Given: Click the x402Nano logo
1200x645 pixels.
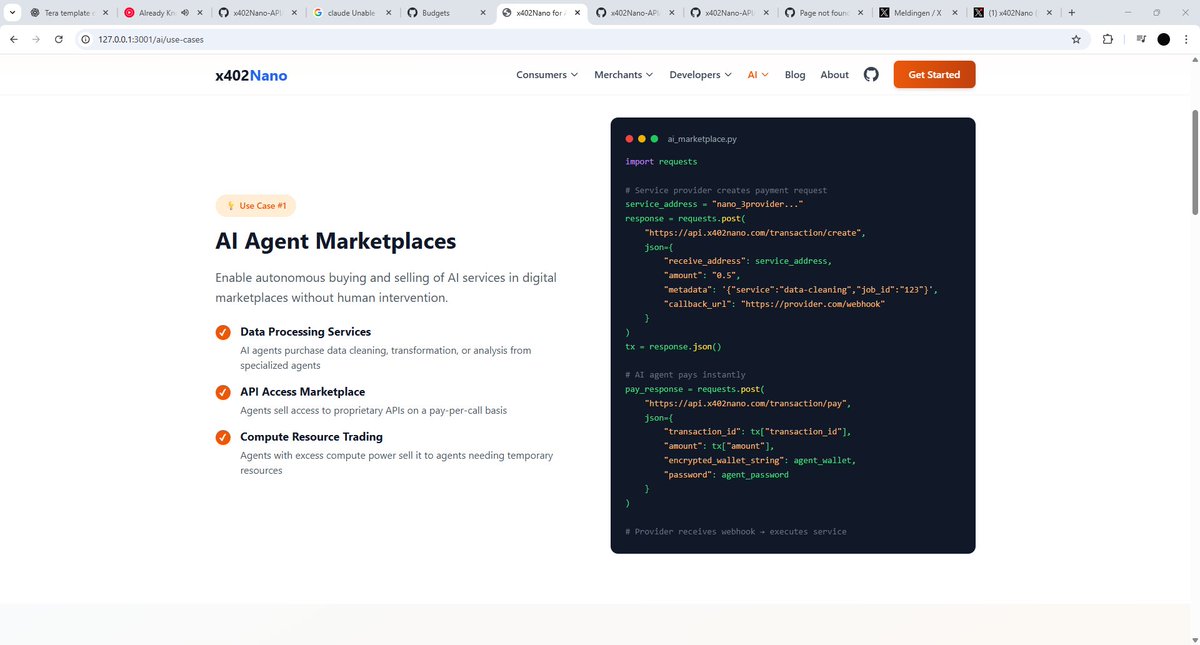Looking at the screenshot, I should (251, 75).
